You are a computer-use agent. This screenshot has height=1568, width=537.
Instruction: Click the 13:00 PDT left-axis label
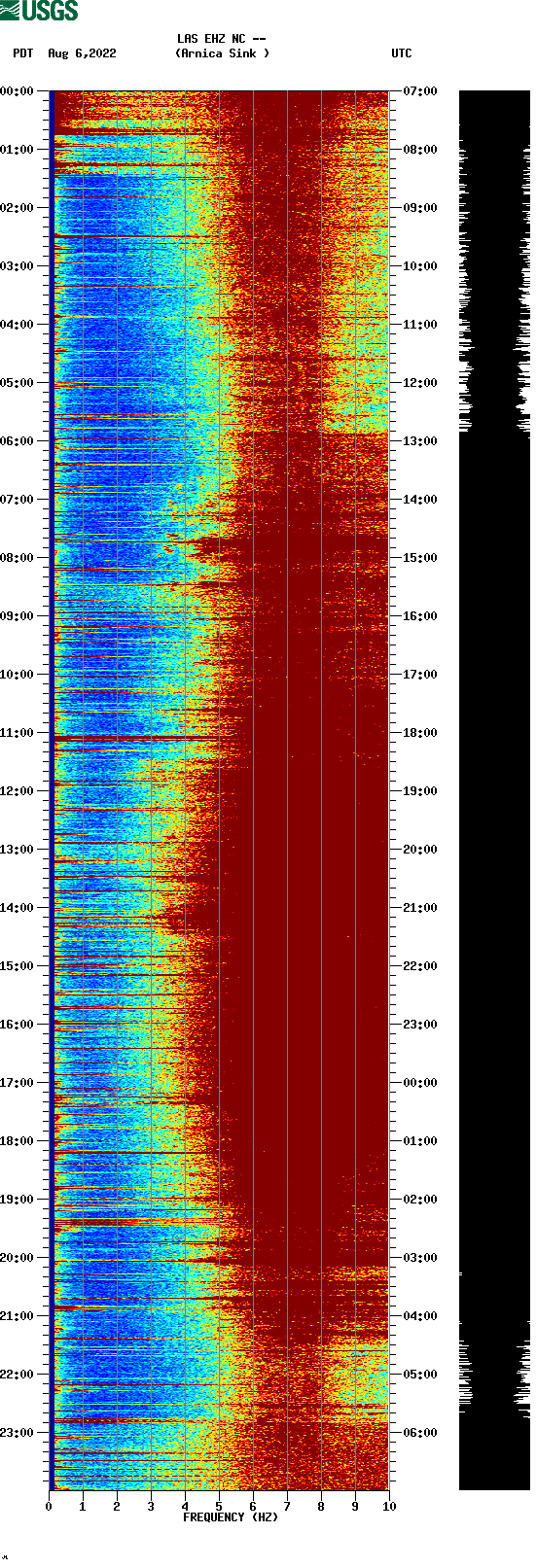(18, 850)
